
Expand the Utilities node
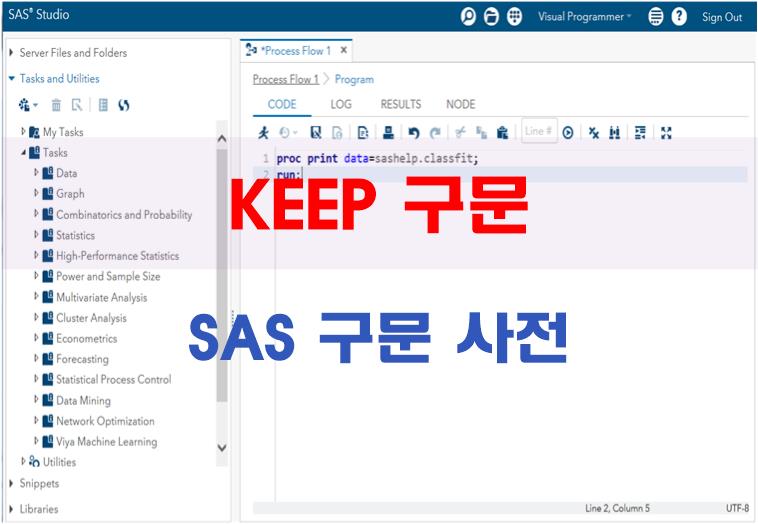pos(23,461)
